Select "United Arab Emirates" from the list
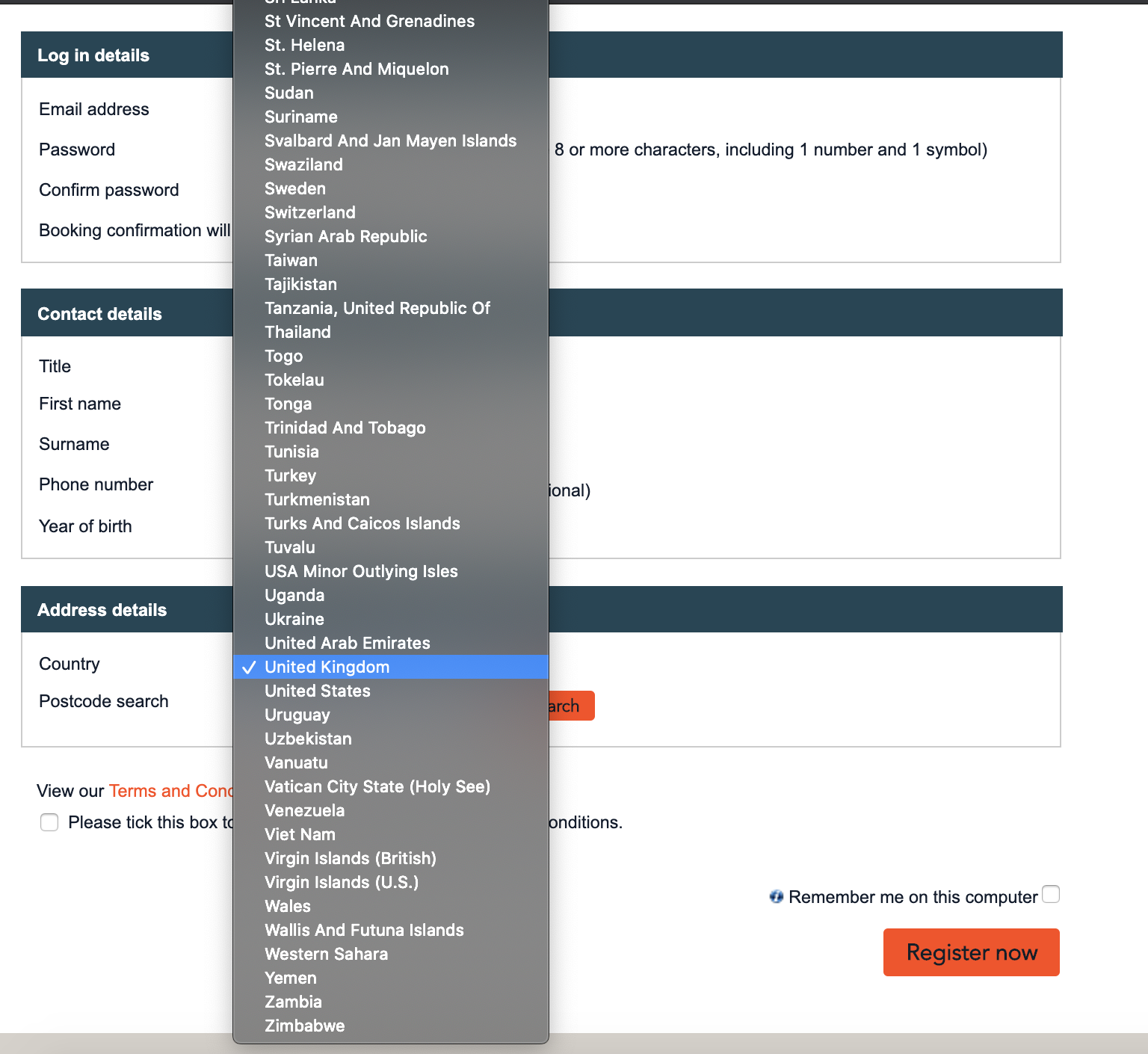The height and width of the screenshot is (1054, 1148). tap(347, 643)
